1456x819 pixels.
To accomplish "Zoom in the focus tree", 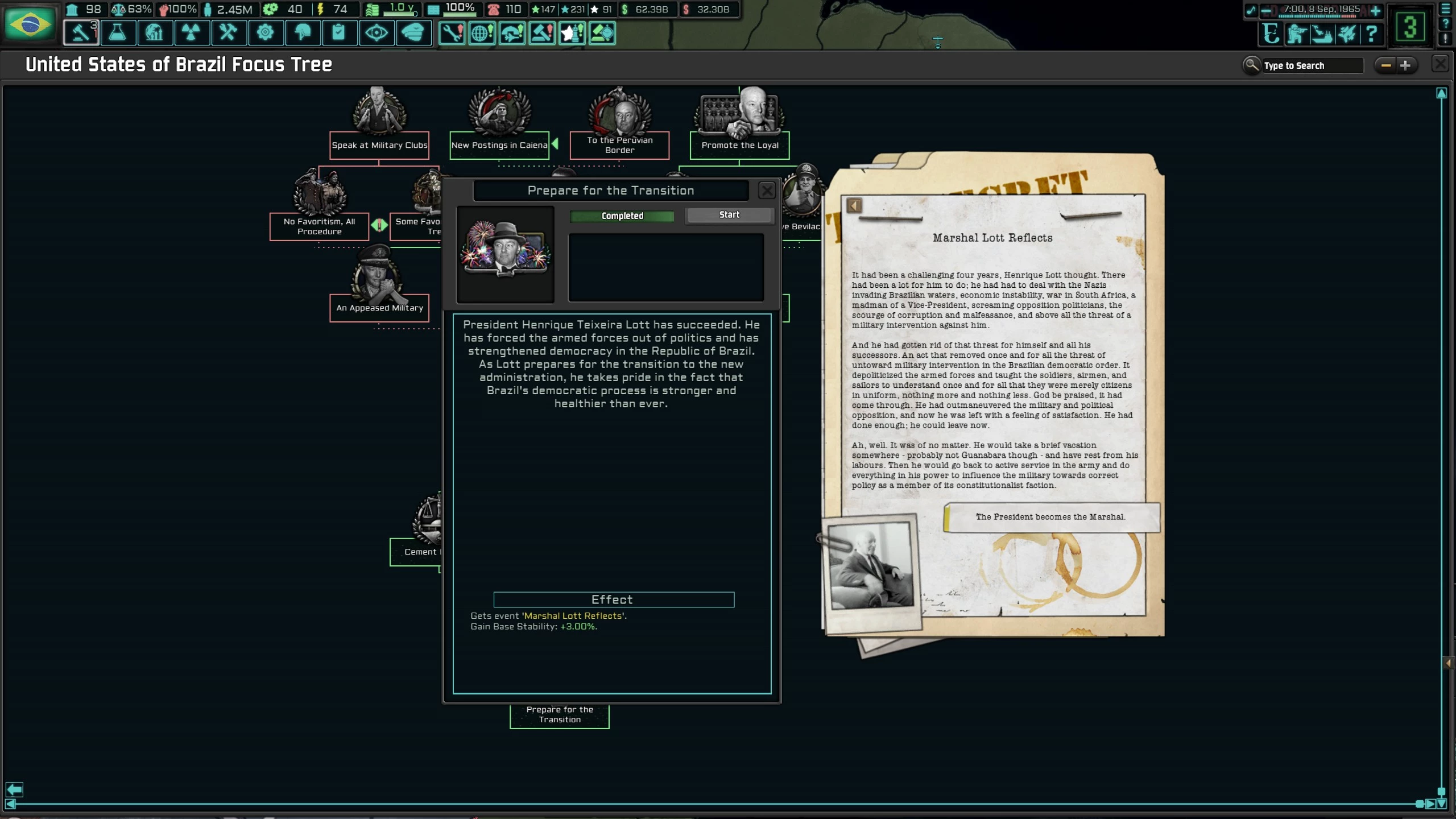I will click(x=1405, y=65).
